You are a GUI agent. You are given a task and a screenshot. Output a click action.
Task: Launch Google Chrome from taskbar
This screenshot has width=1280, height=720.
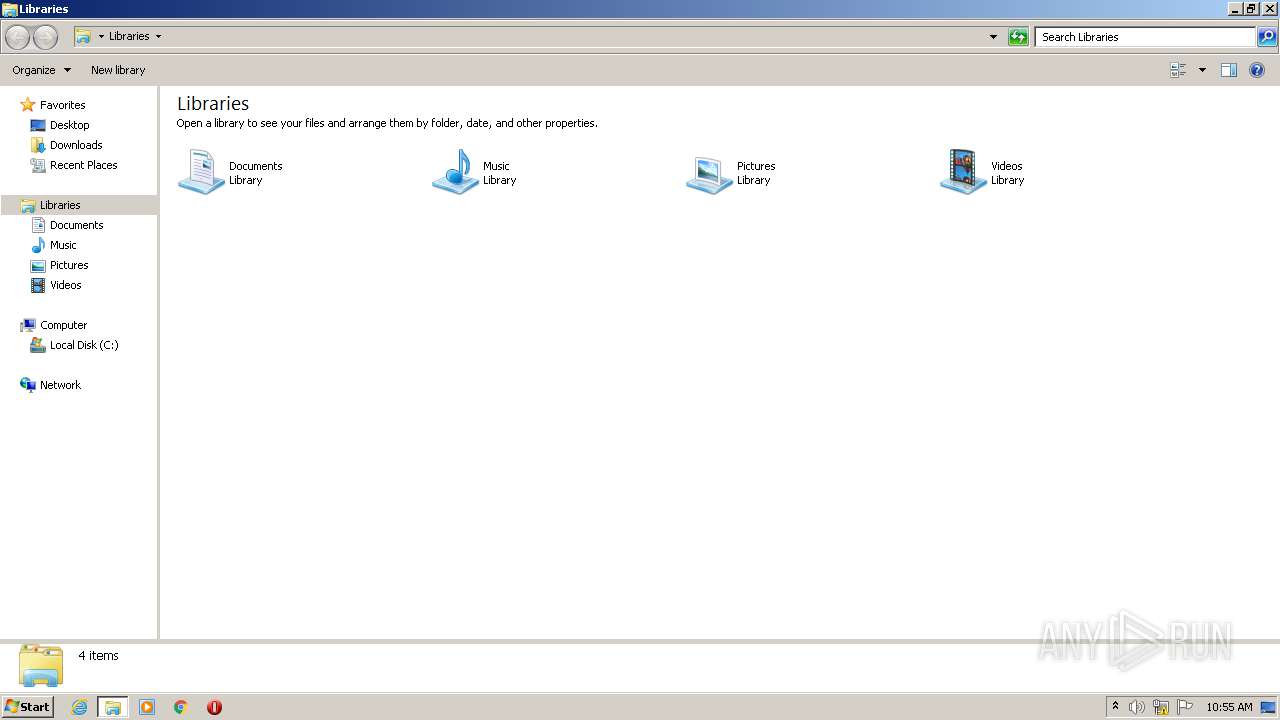[181, 707]
